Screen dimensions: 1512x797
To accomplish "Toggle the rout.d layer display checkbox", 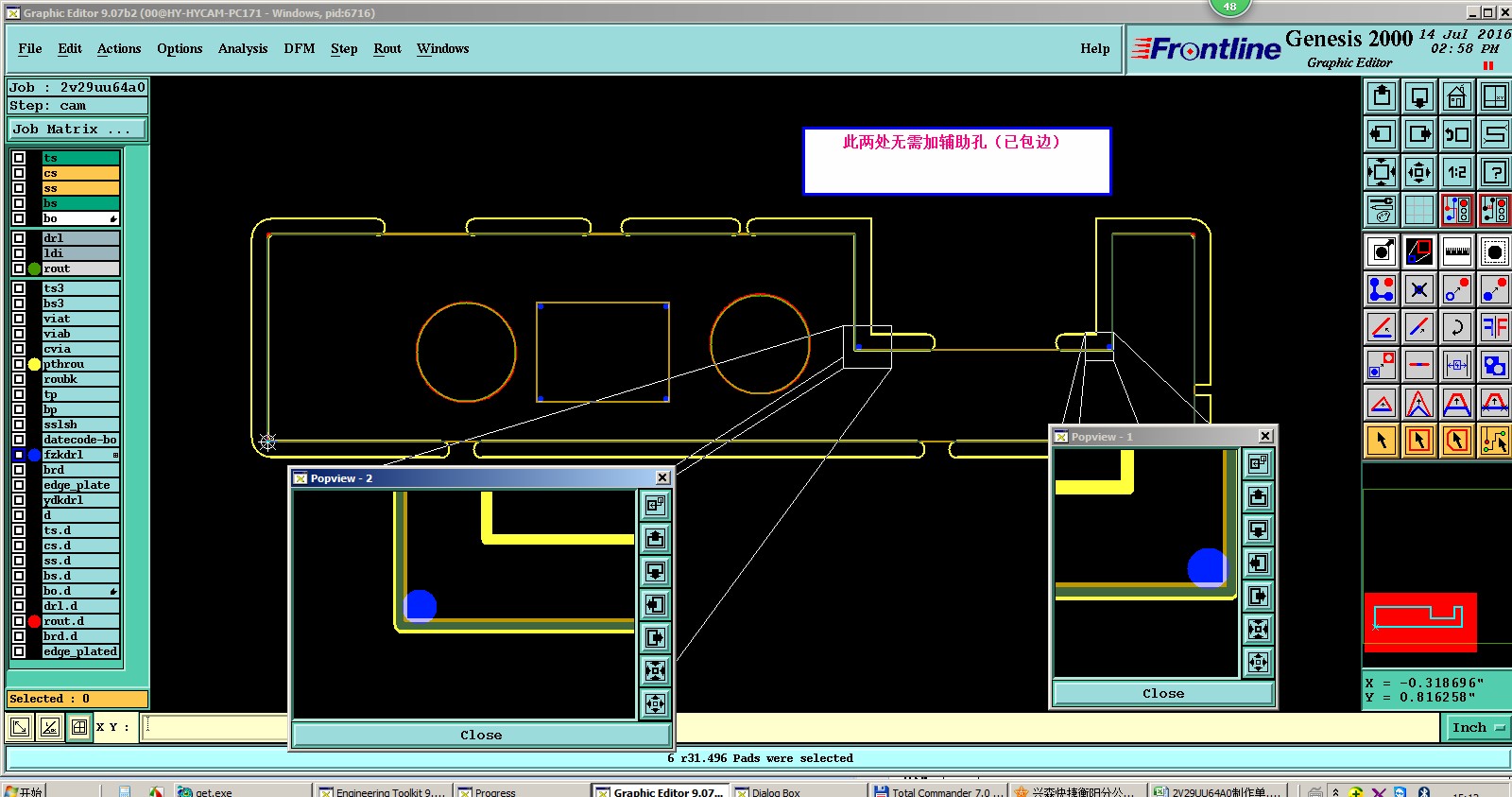I will coord(19,621).
